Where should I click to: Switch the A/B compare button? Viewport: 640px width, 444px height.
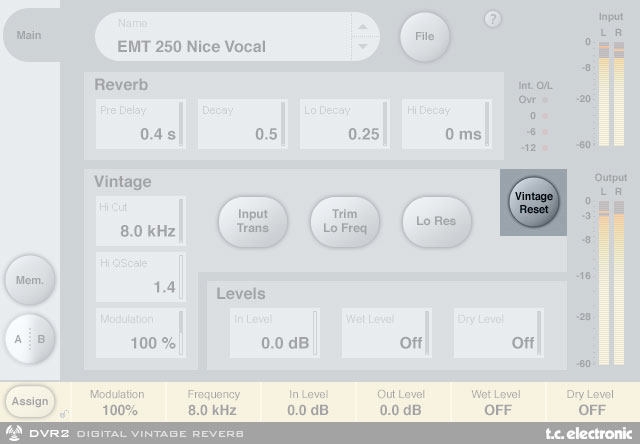tap(29, 339)
